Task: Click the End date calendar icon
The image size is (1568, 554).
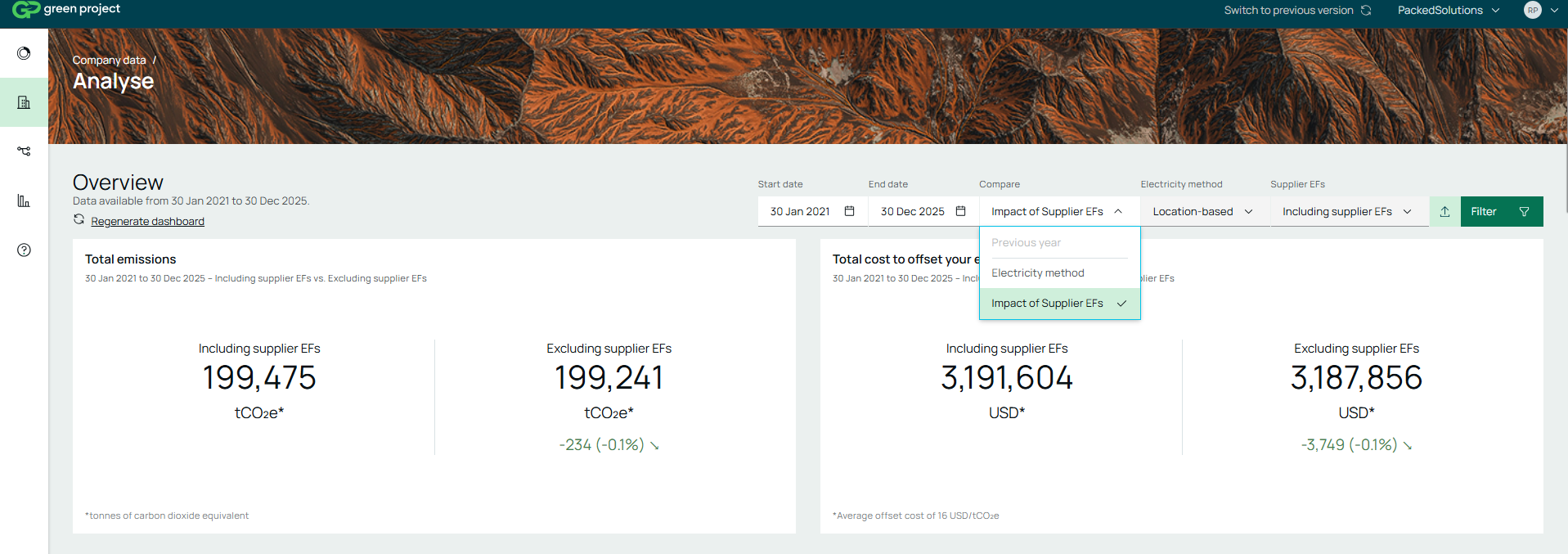Action: coord(960,211)
